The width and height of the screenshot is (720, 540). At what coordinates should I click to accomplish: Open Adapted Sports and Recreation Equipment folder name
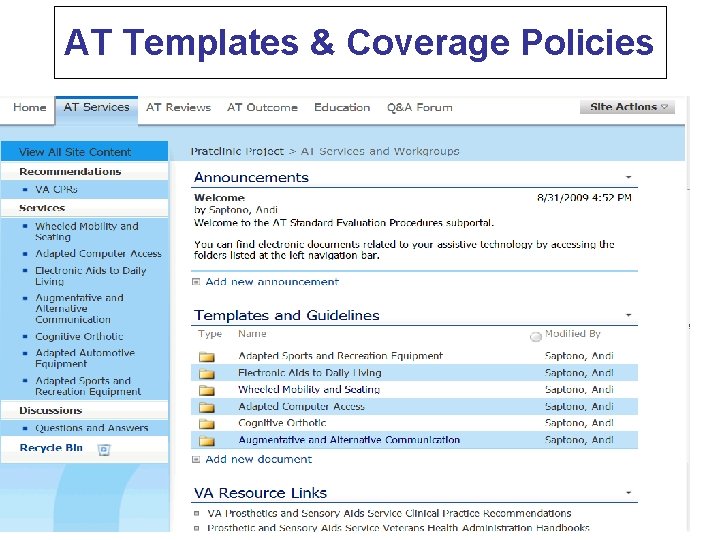(340, 356)
